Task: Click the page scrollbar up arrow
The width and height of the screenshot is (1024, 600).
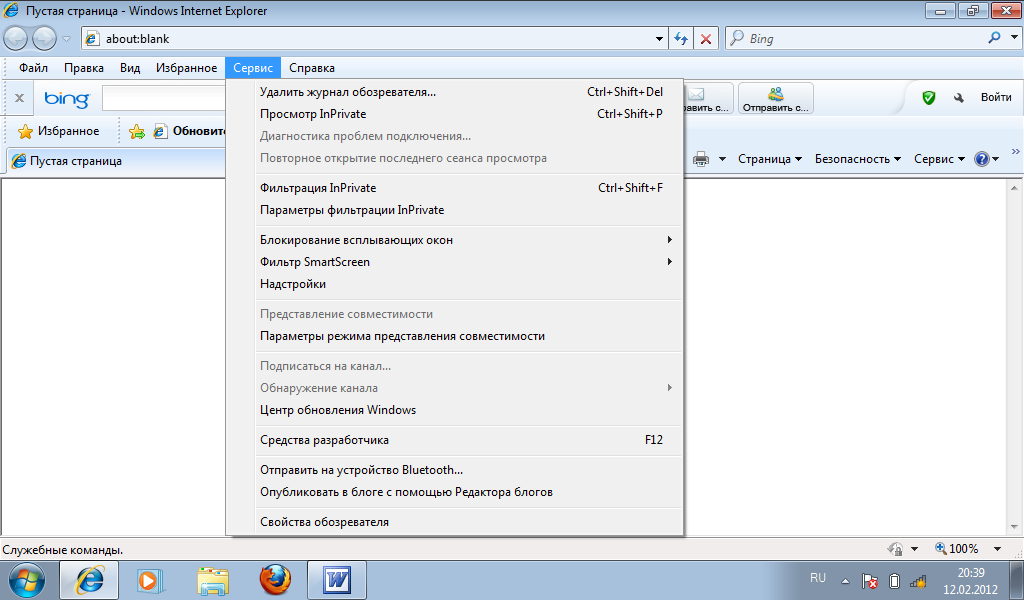Action: click(1015, 187)
